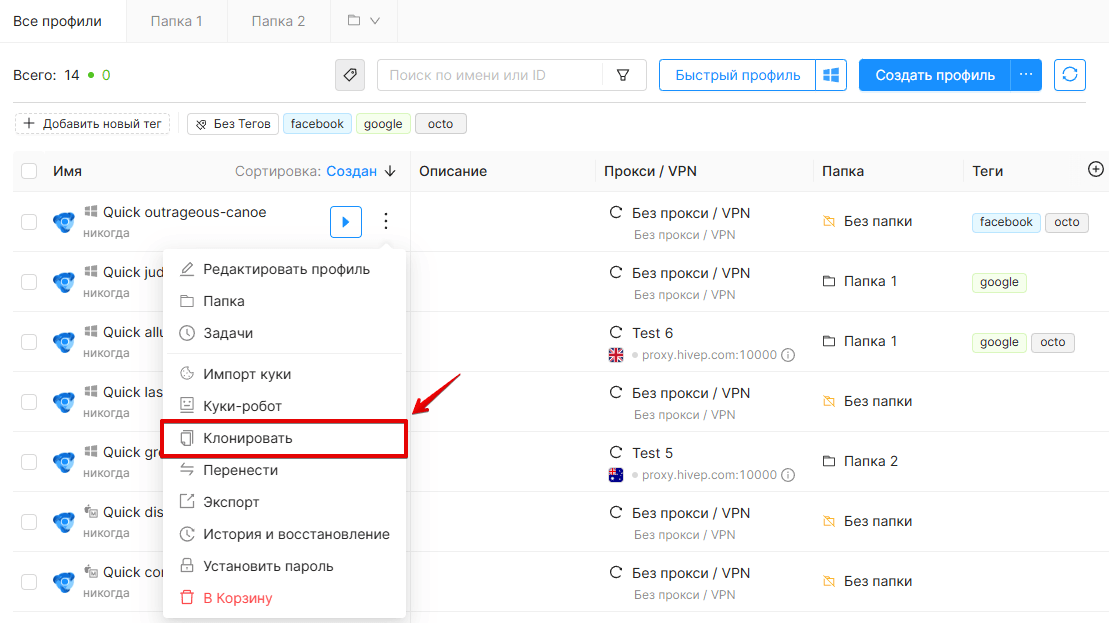Screen dimensions: 1109x623
Task: Tick the checkbox for the Quick las profile
Action: (x=29, y=402)
